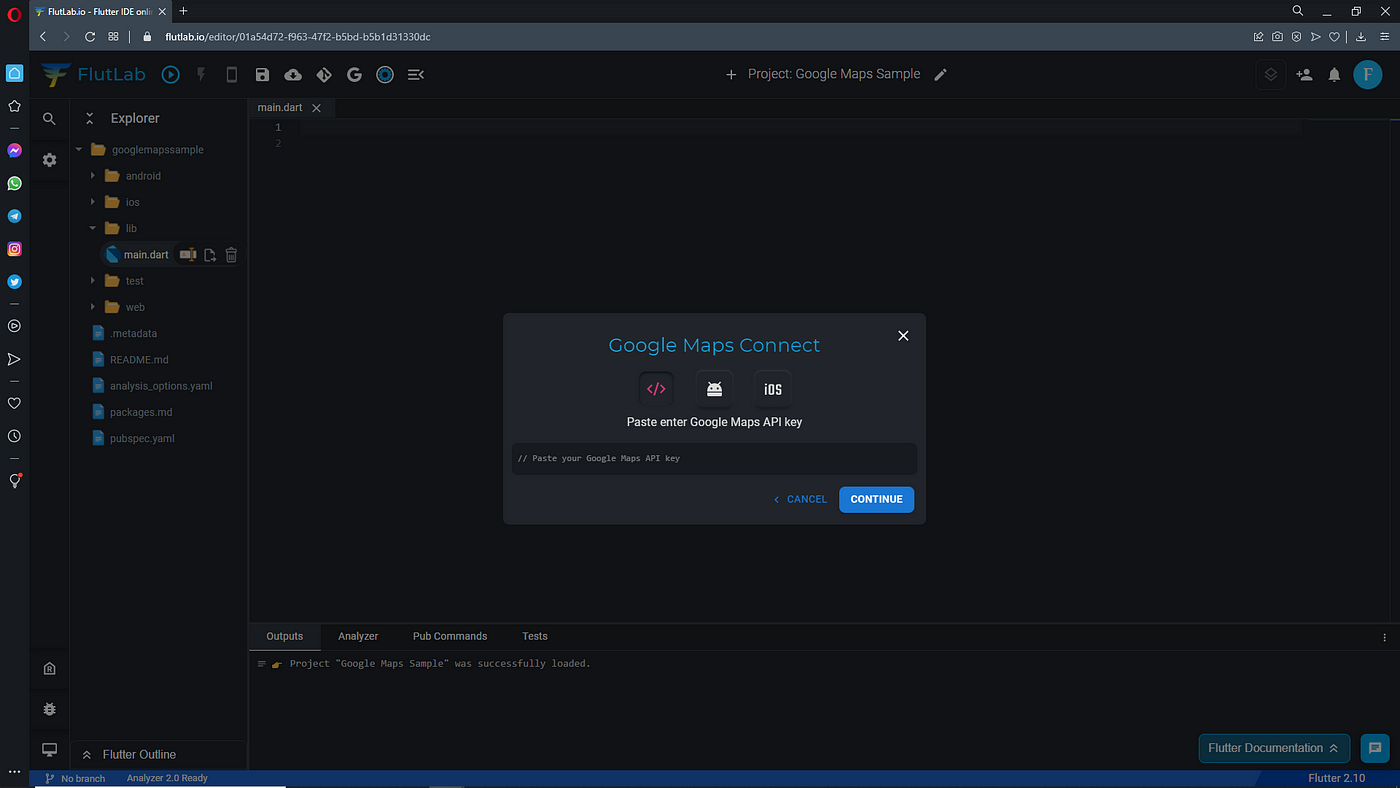Image resolution: width=1400 pixels, height=788 pixels.
Task: Click the add collaborator person icon
Action: pos(1304,74)
